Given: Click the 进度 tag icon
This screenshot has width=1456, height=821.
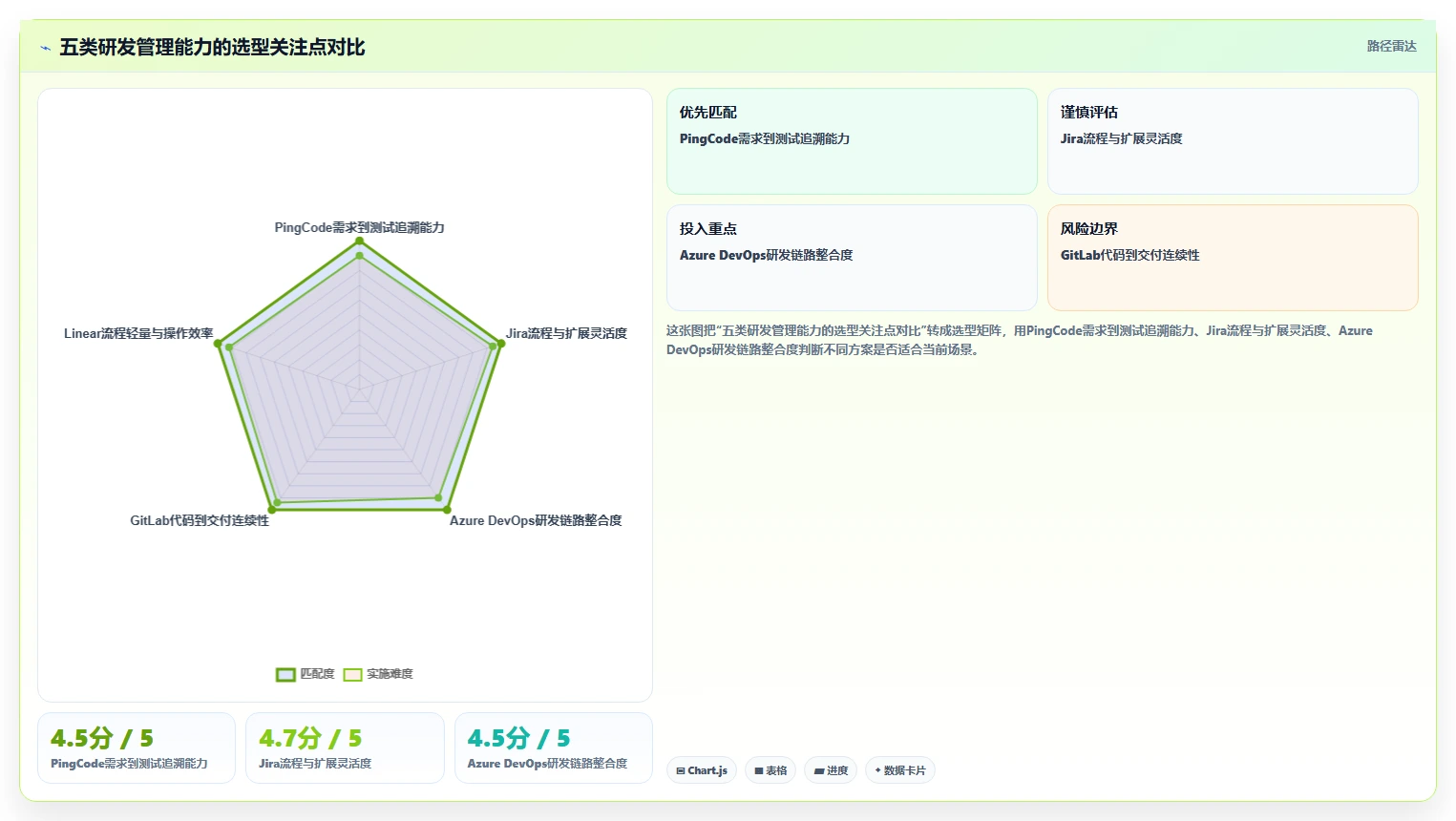Looking at the screenshot, I should 819,770.
